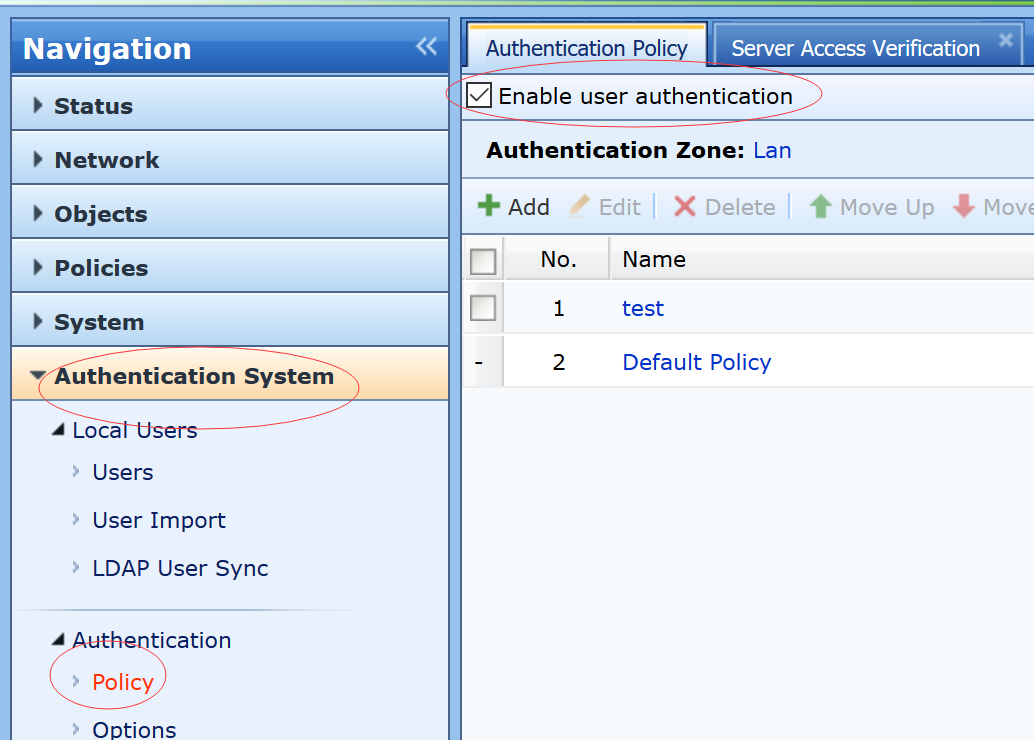Click the Lan authentication zone link
Viewport: 1034px width, 740px height.
772,151
